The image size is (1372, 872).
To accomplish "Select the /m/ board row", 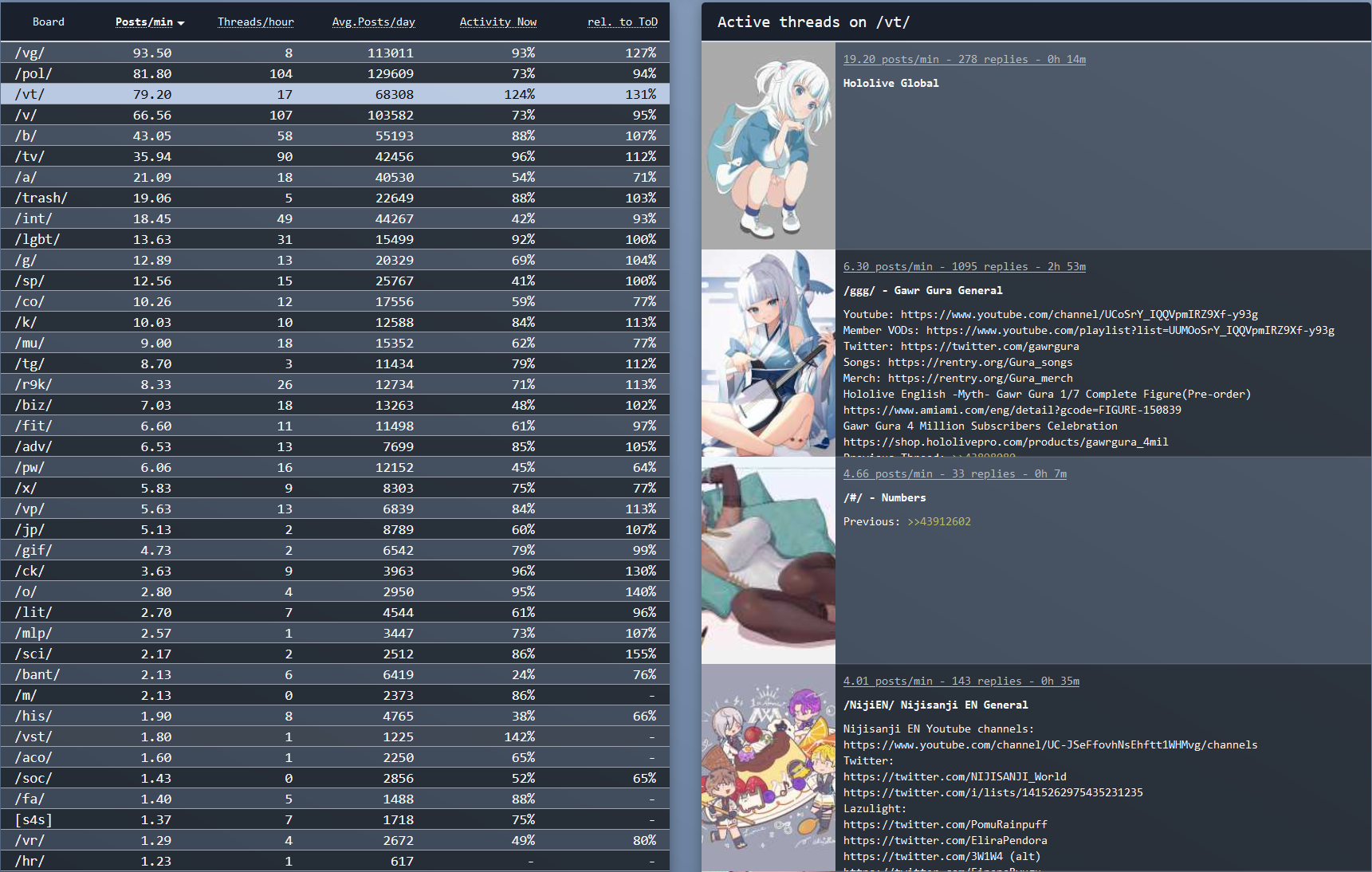I will [335, 695].
